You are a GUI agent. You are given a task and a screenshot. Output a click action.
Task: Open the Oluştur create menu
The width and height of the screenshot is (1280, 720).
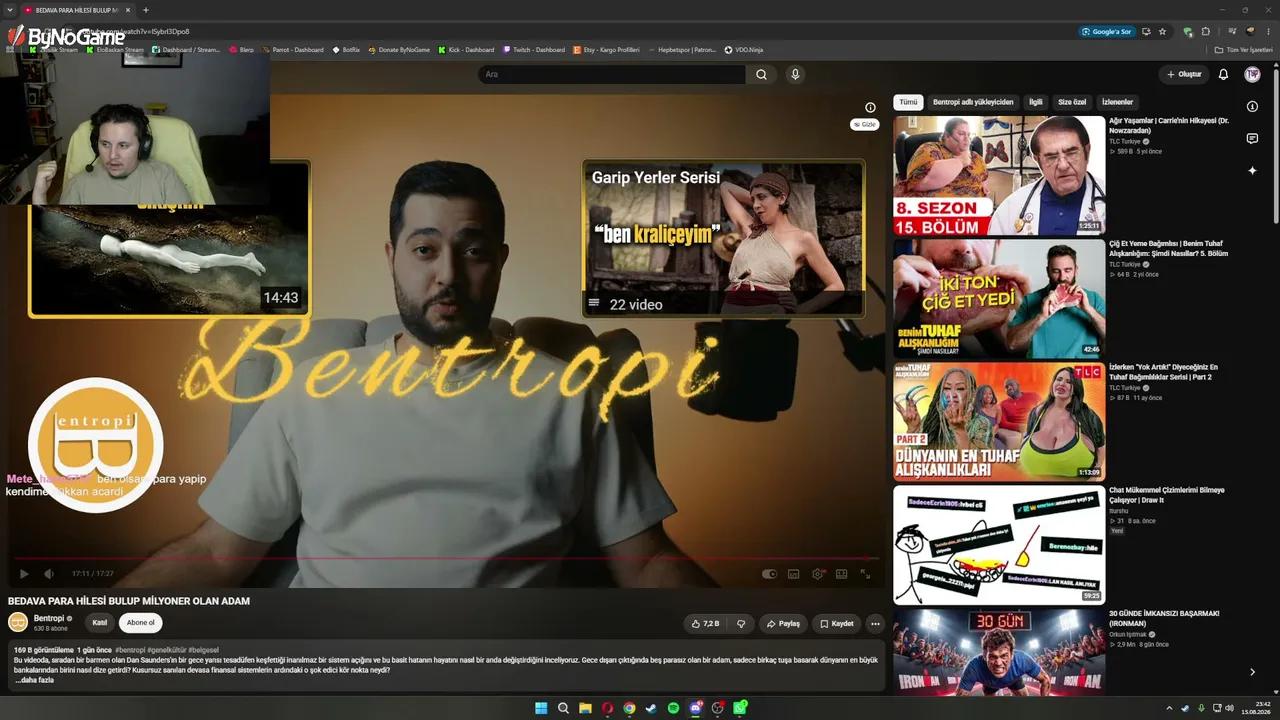click(x=1184, y=74)
